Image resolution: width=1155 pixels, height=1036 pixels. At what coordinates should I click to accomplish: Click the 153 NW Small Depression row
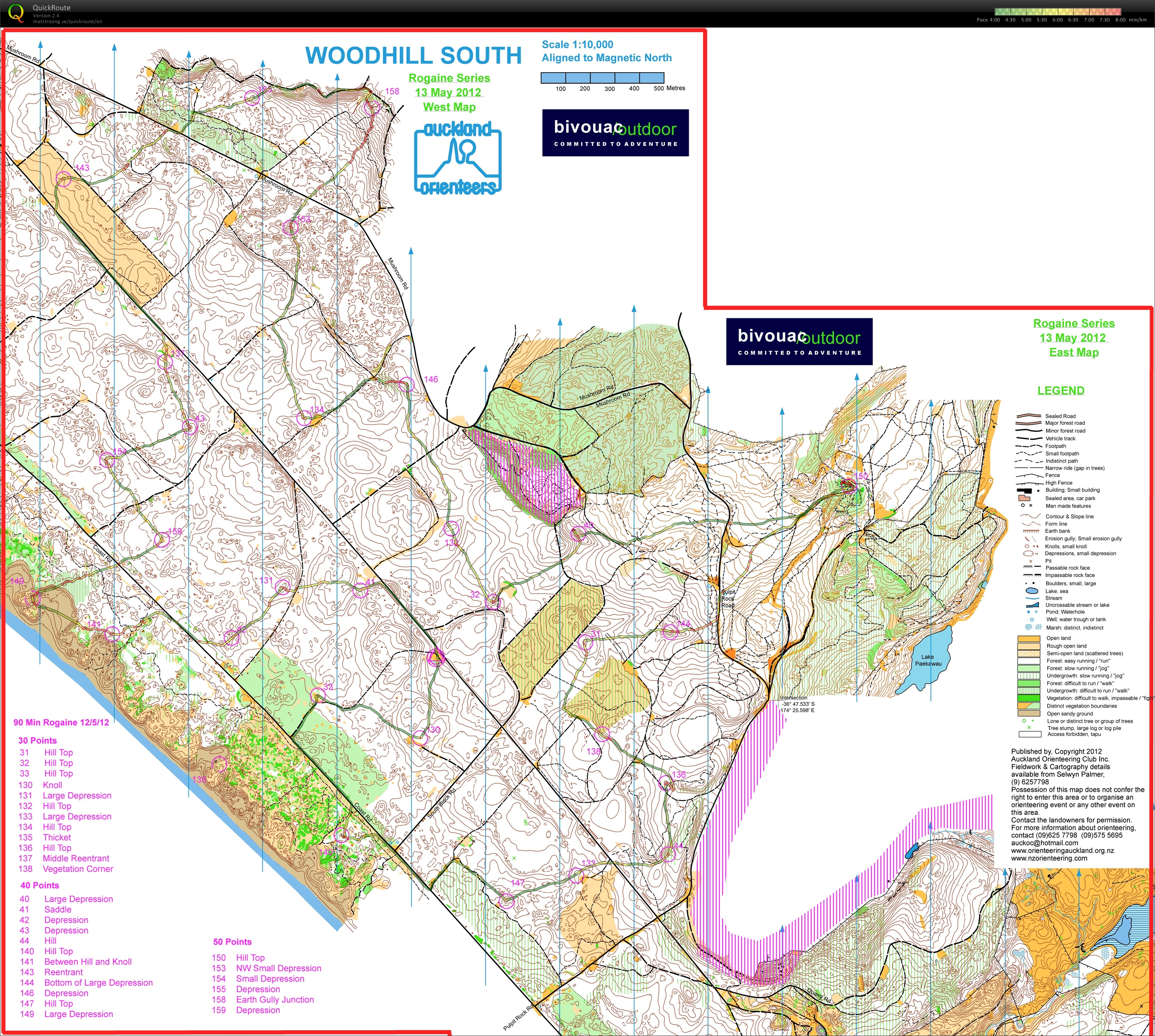click(x=266, y=968)
